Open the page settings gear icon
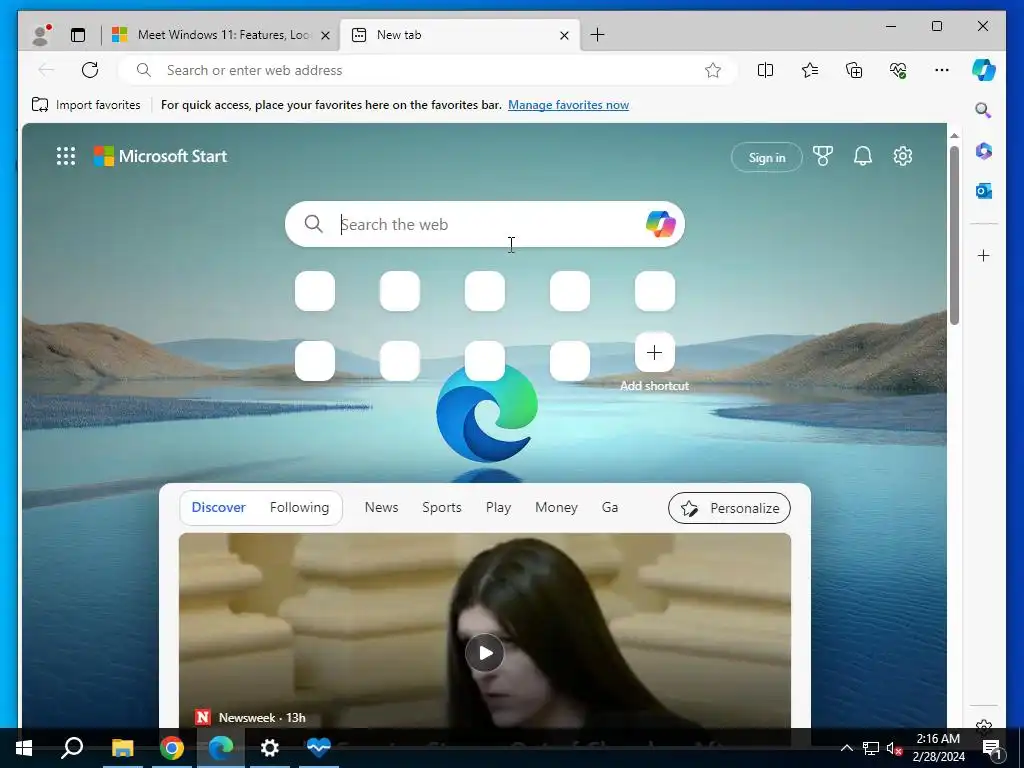The width and height of the screenshot is (1024, 768). [x=903, y=156]
